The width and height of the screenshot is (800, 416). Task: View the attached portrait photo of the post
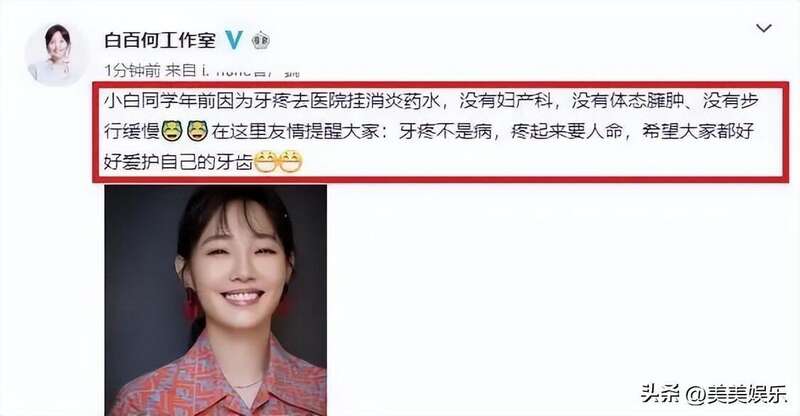tap(216, 300)
